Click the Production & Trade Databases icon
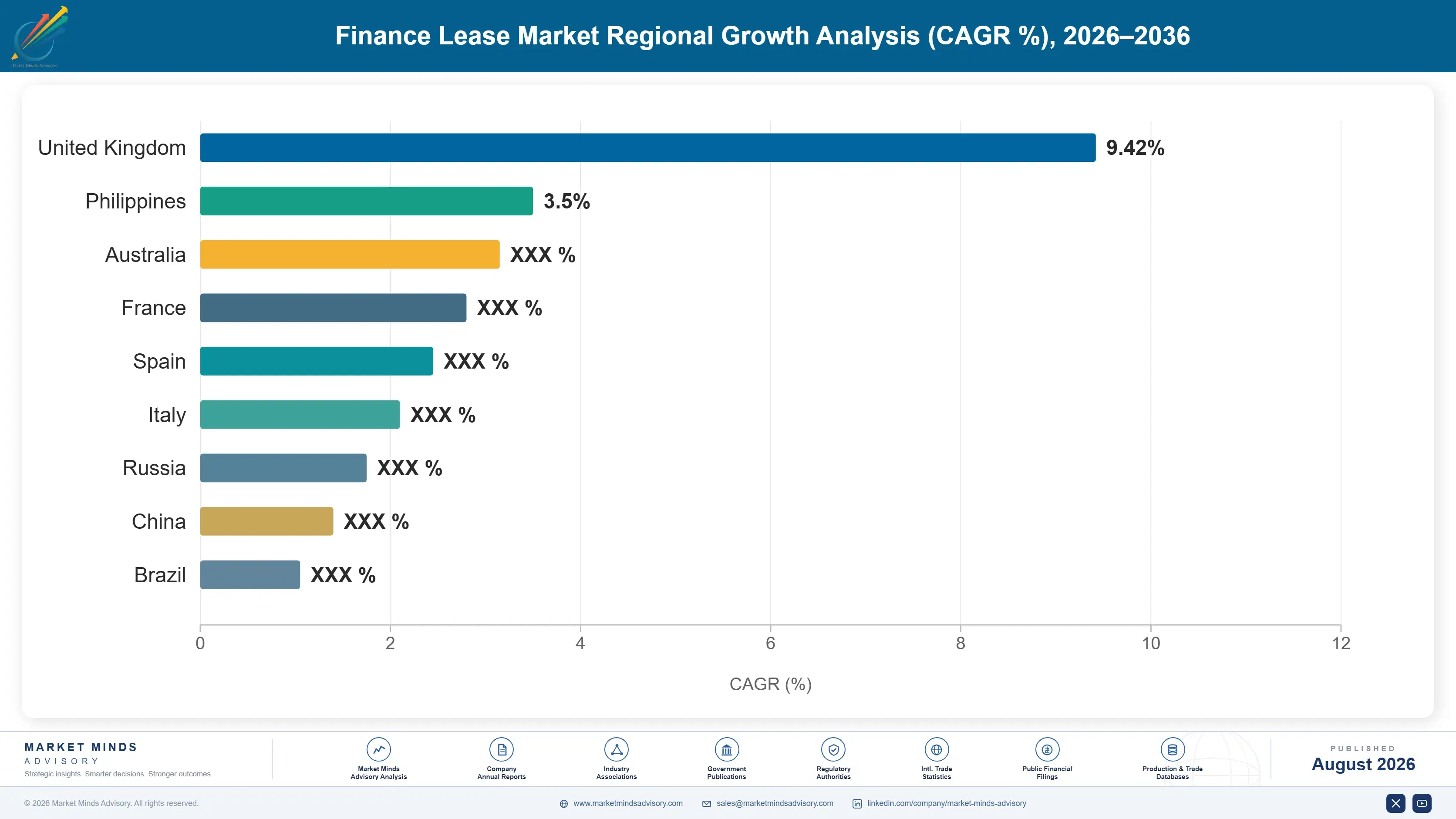 [x=1172, y=749]
